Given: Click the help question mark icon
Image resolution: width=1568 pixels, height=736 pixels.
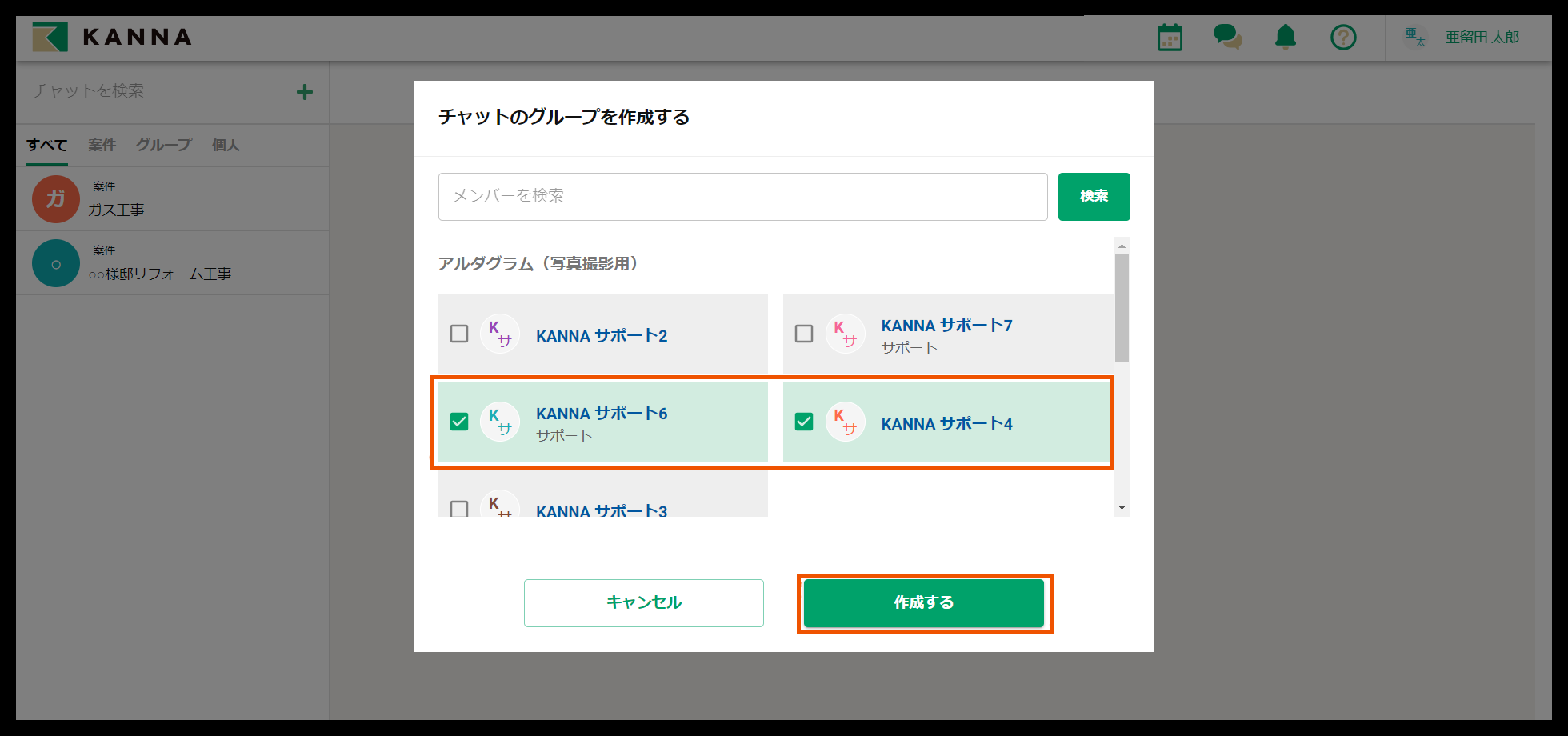Looking at the screenshot, I should tap(1343, 37).
